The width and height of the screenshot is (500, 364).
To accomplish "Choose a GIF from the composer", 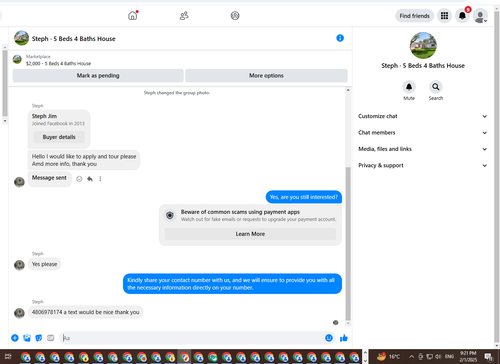I will tap(51, 338).
